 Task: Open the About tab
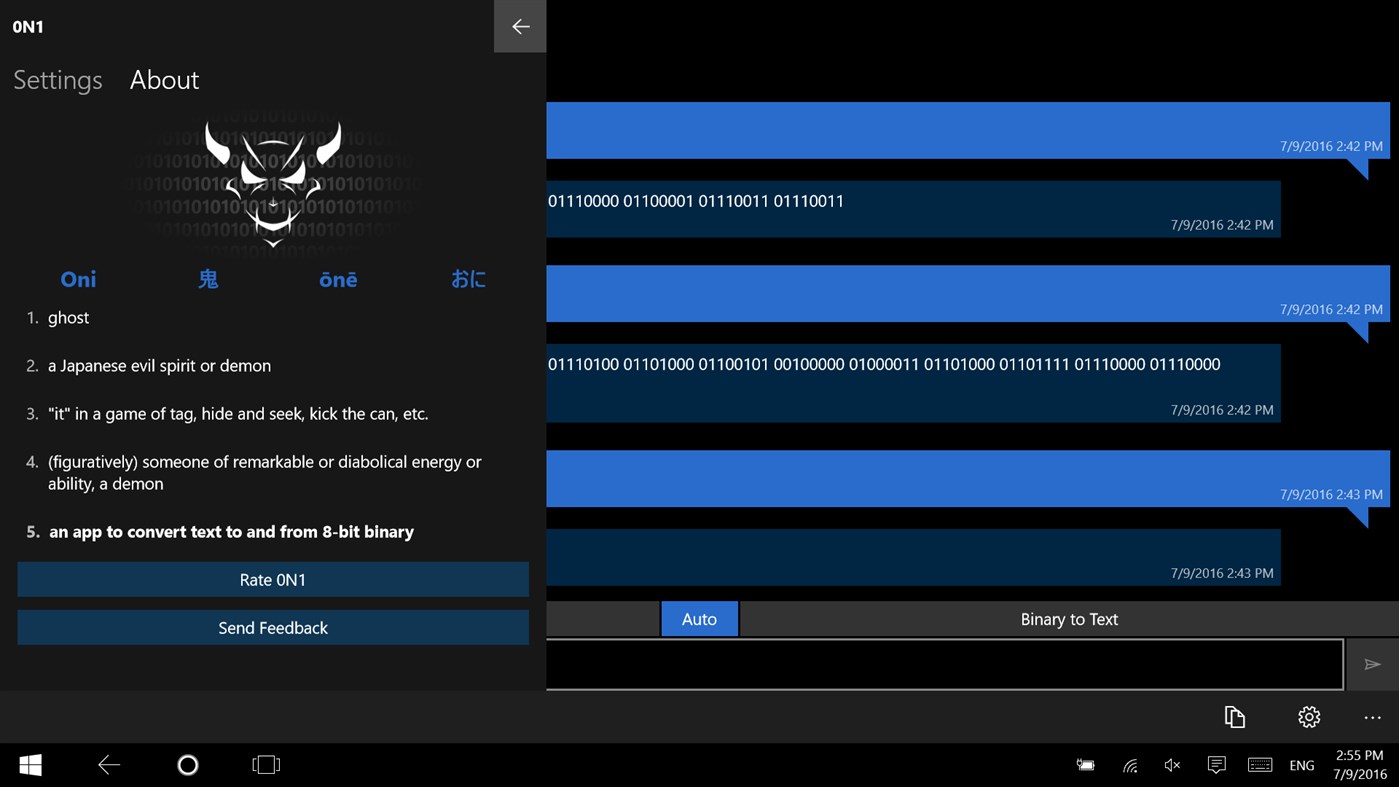tap(163, 79)
